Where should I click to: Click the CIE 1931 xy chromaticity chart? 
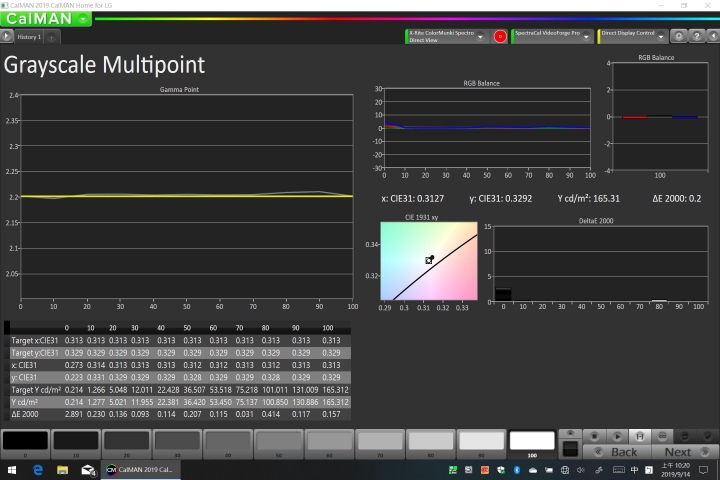point(429,261)
